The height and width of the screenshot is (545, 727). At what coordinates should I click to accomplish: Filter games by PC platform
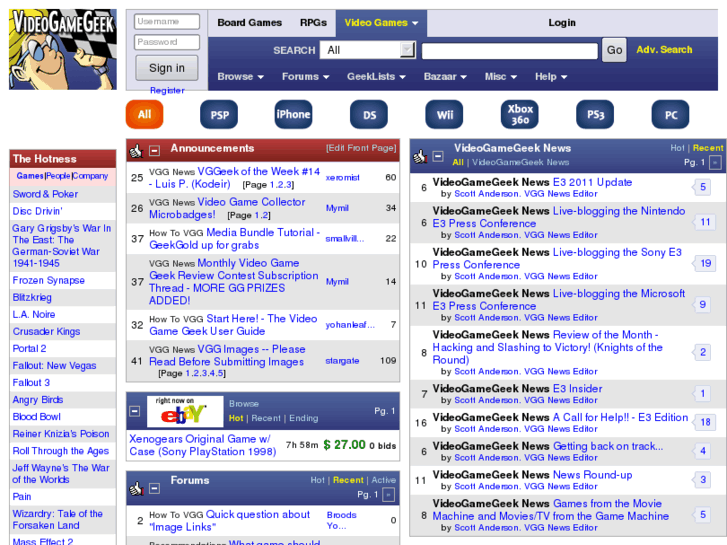(x=670, y=115)
